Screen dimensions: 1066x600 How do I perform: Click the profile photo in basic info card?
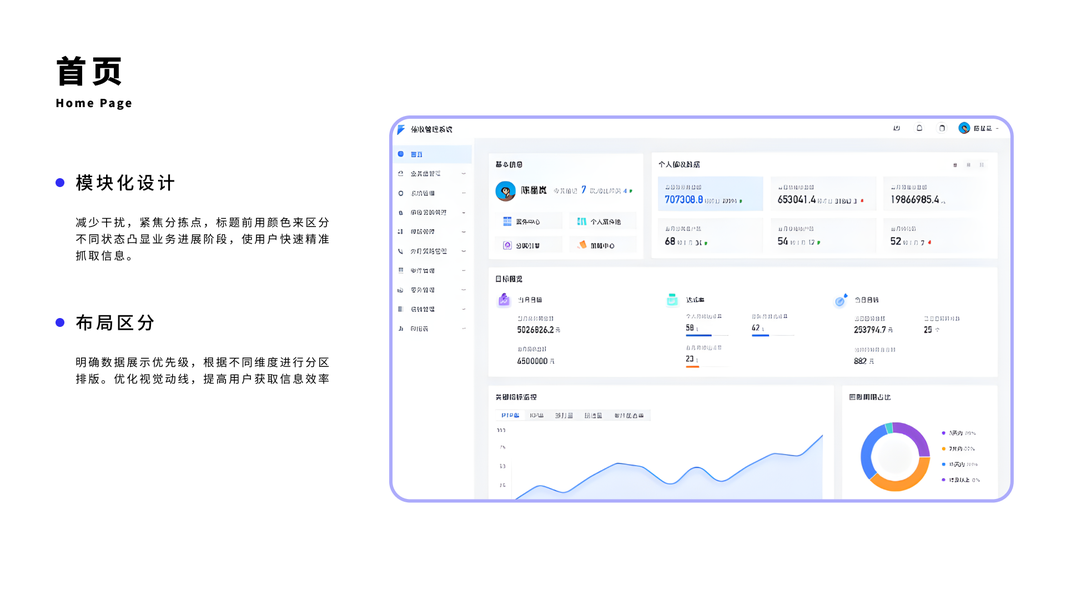[505, 191]
